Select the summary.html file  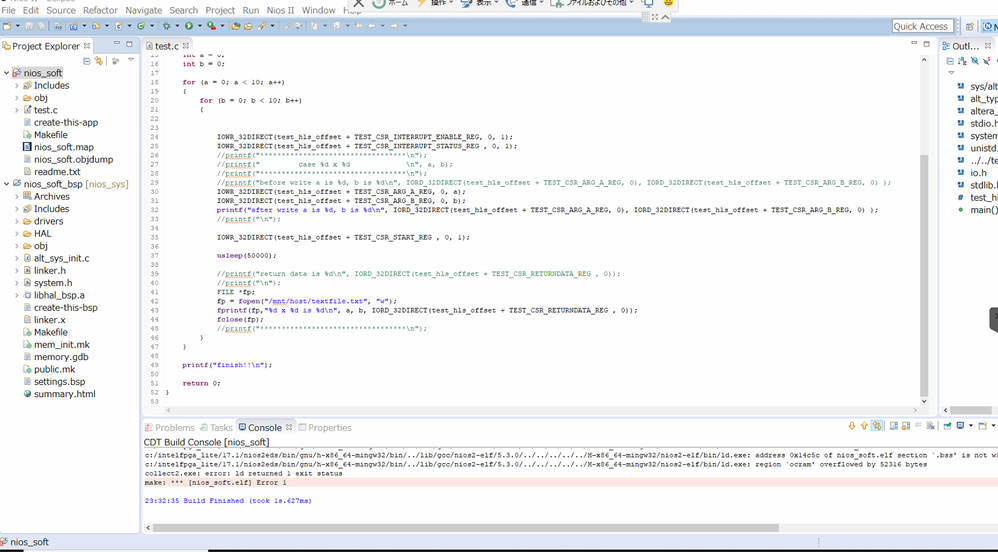64,394
